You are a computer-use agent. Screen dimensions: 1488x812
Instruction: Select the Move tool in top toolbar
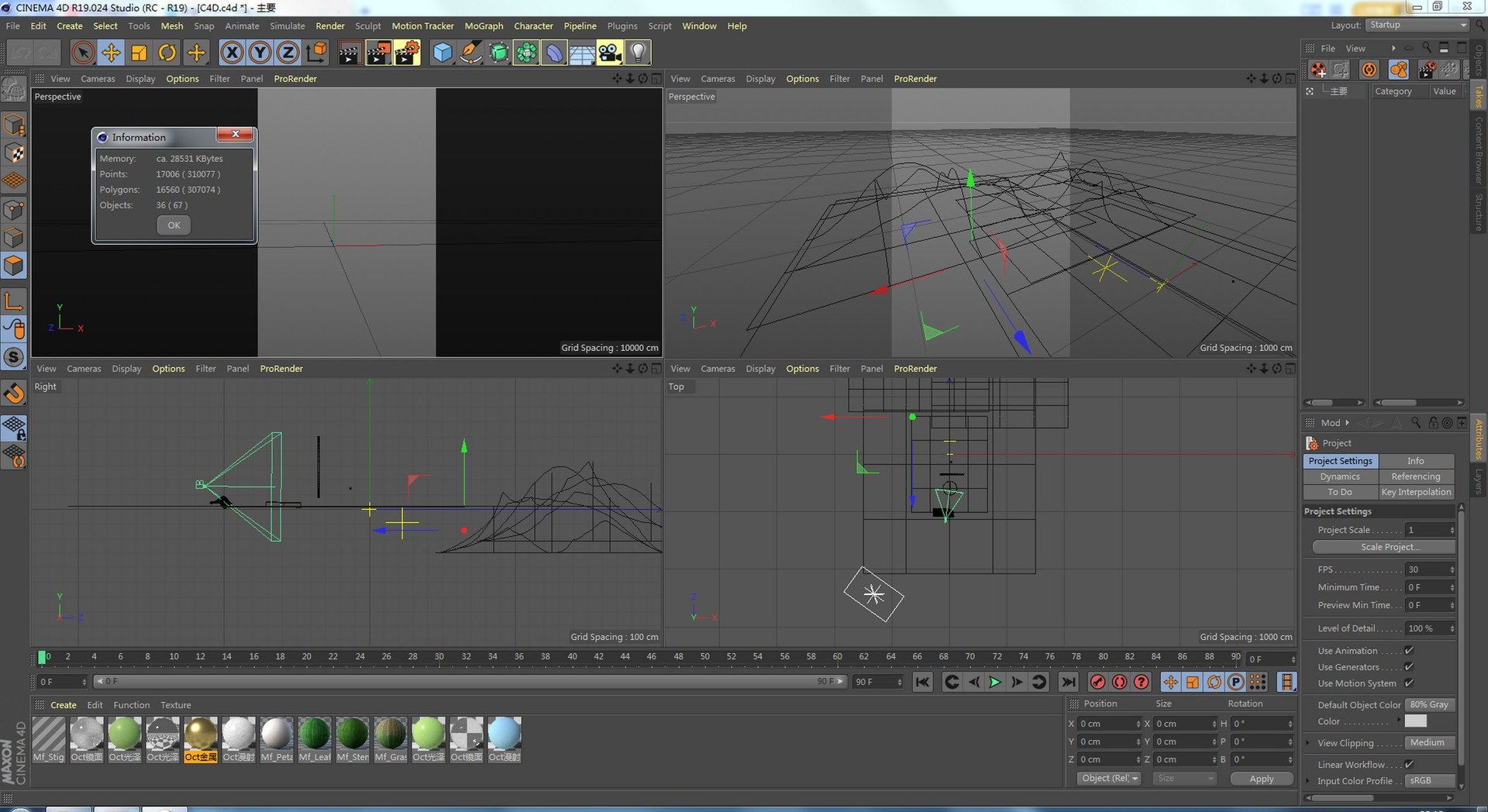(111, 53)
